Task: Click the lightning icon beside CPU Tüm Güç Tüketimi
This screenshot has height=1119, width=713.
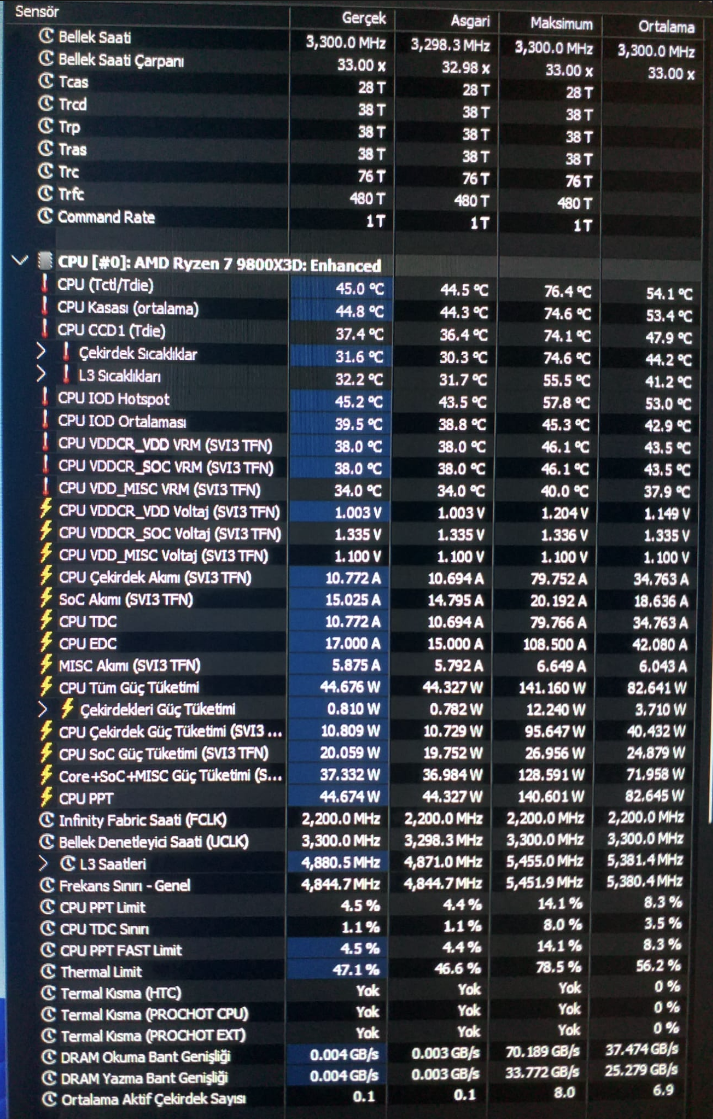Action: click(x=46, y=687)
